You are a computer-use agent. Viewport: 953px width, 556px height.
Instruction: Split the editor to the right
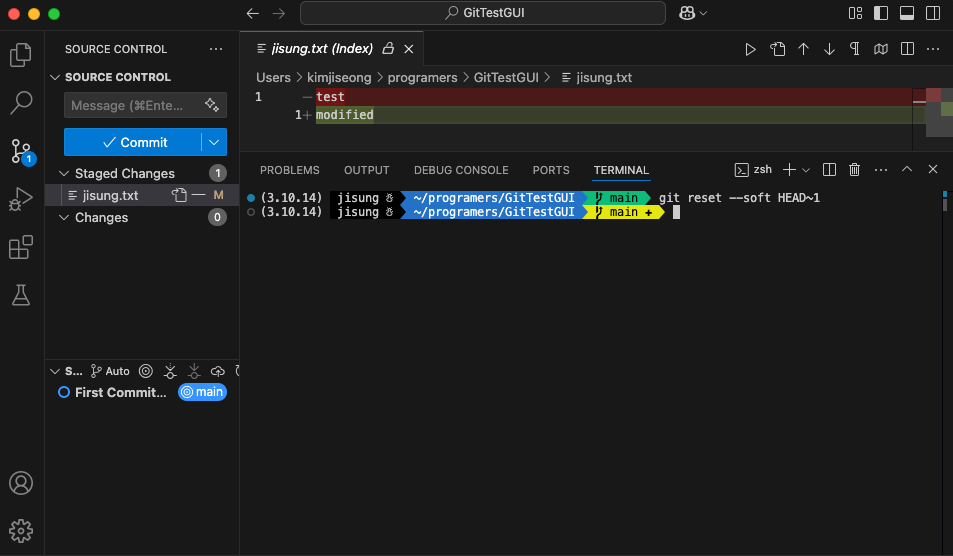click(907, 49)
